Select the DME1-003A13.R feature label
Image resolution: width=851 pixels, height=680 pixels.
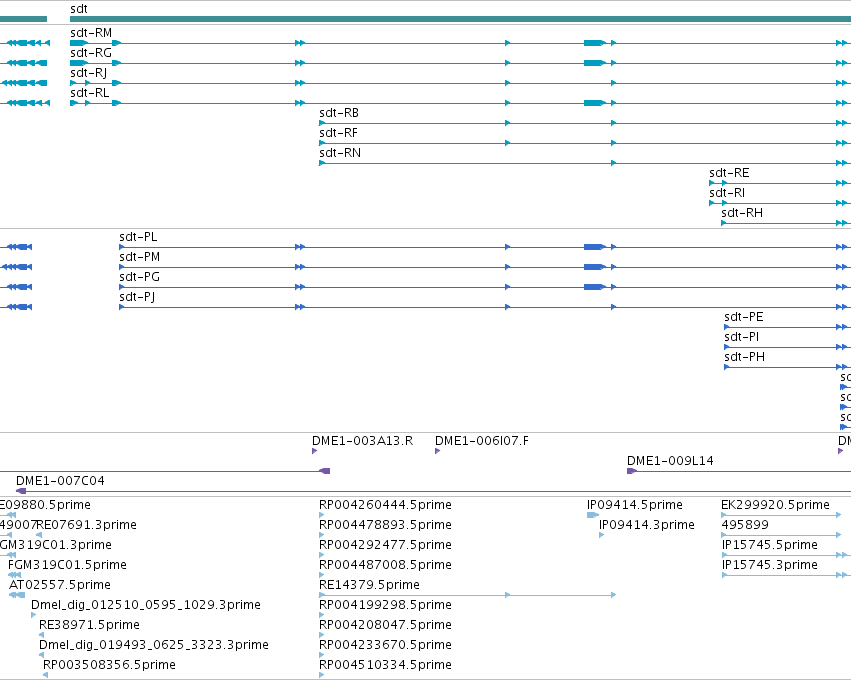click(363, 441)
